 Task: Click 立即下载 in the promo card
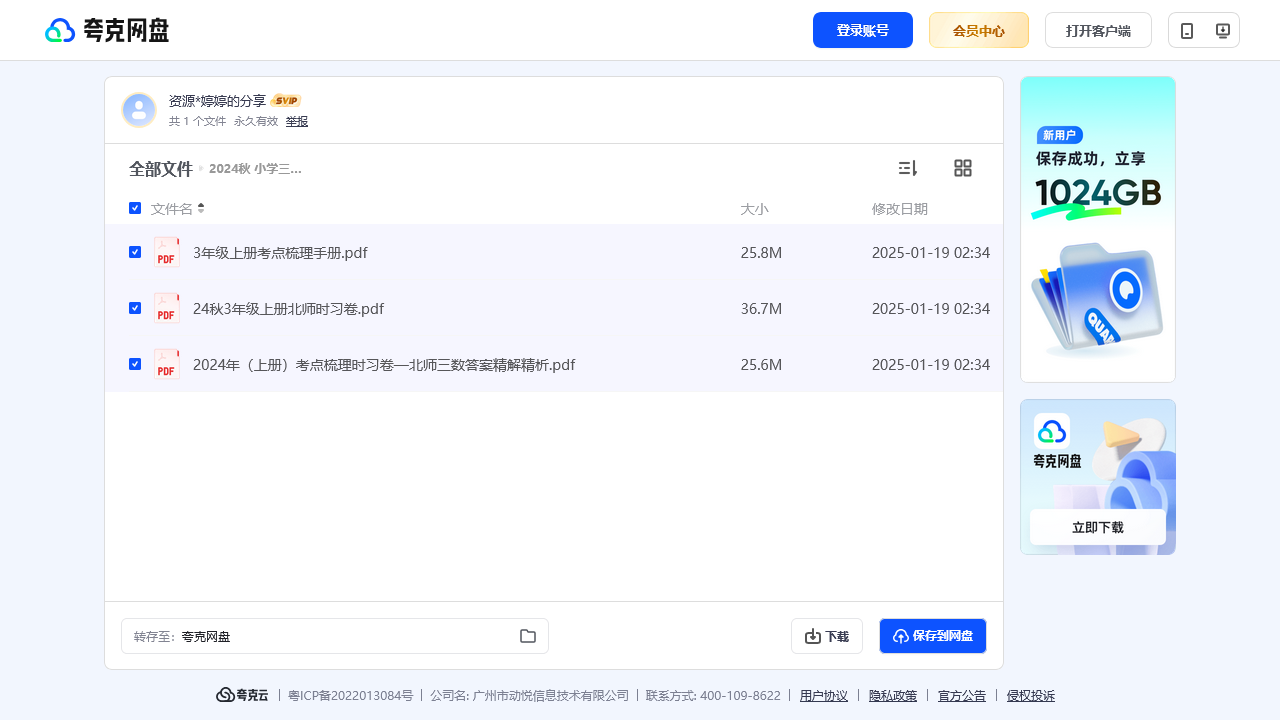(1098, 527)
